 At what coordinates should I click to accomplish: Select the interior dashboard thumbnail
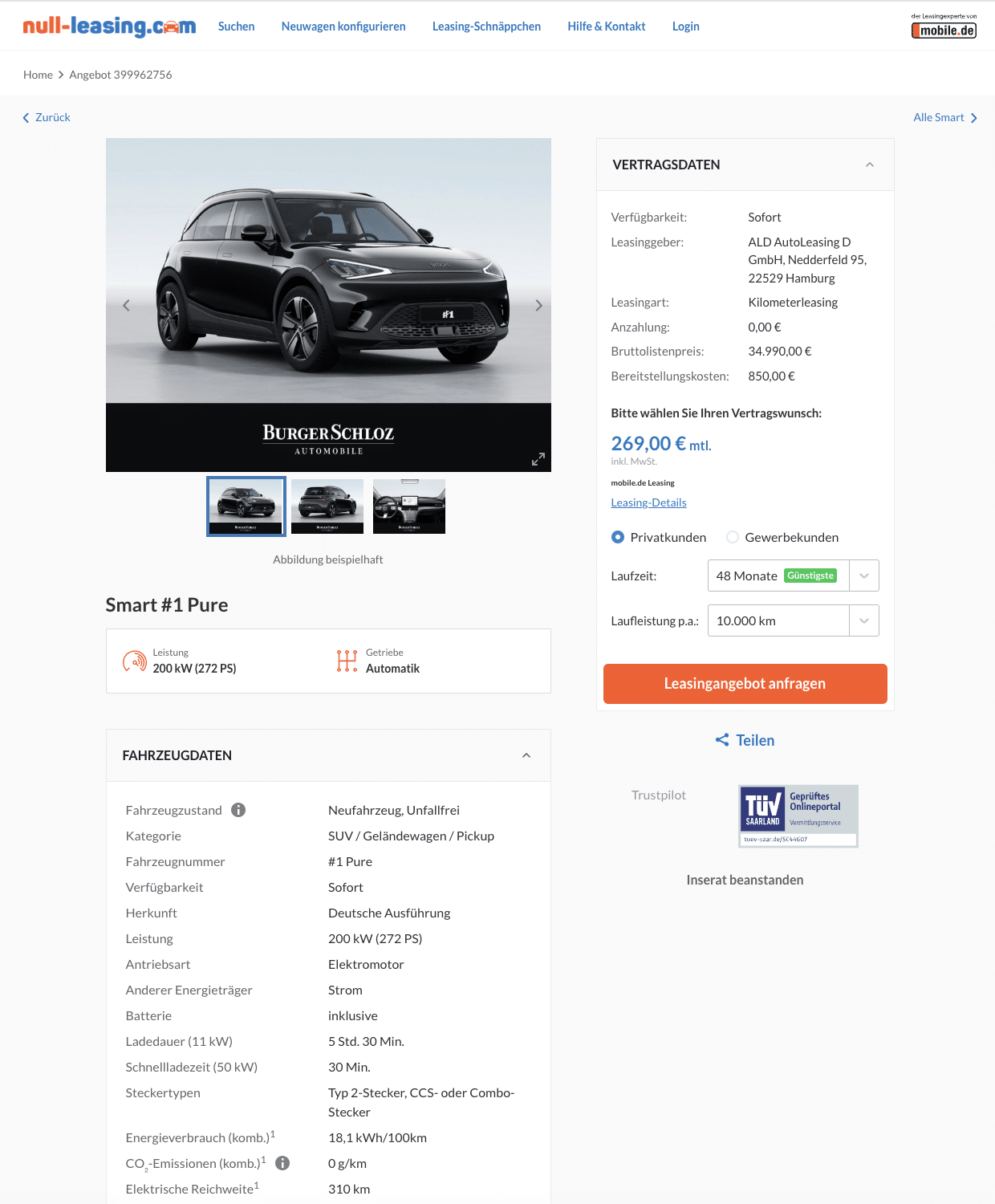point(409,506)
